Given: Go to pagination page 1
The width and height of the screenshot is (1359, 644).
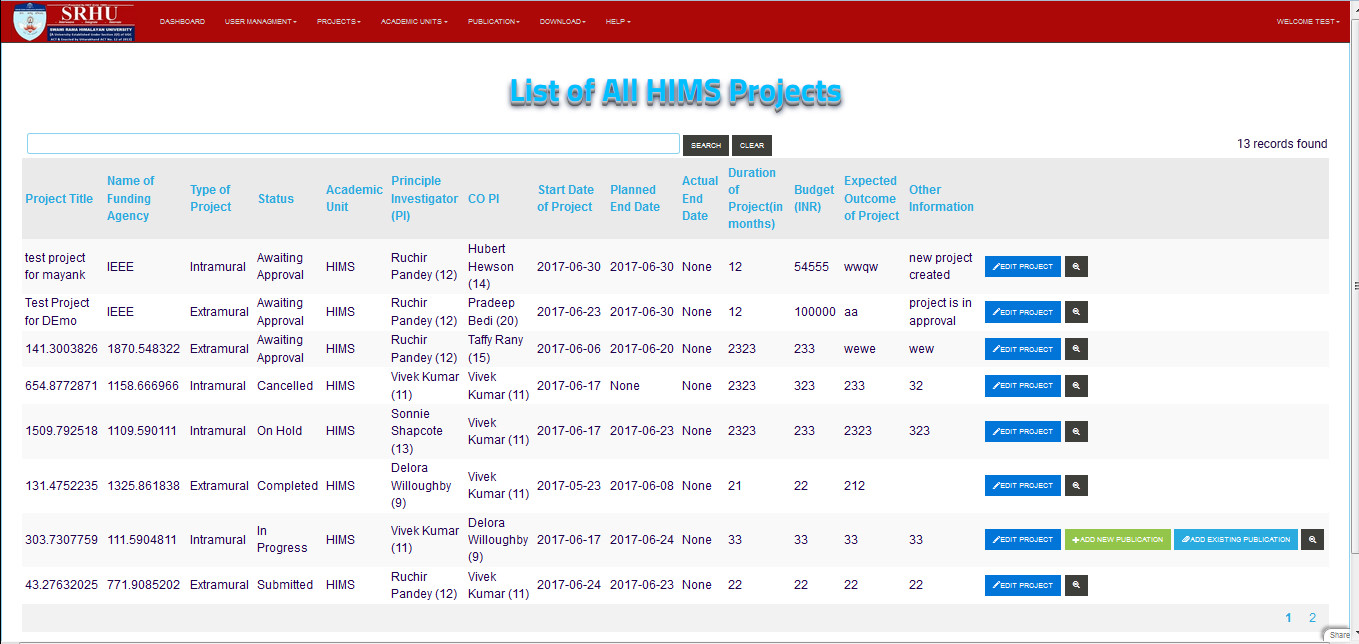Looking at the screenshot, I should tap(1289, 618).
